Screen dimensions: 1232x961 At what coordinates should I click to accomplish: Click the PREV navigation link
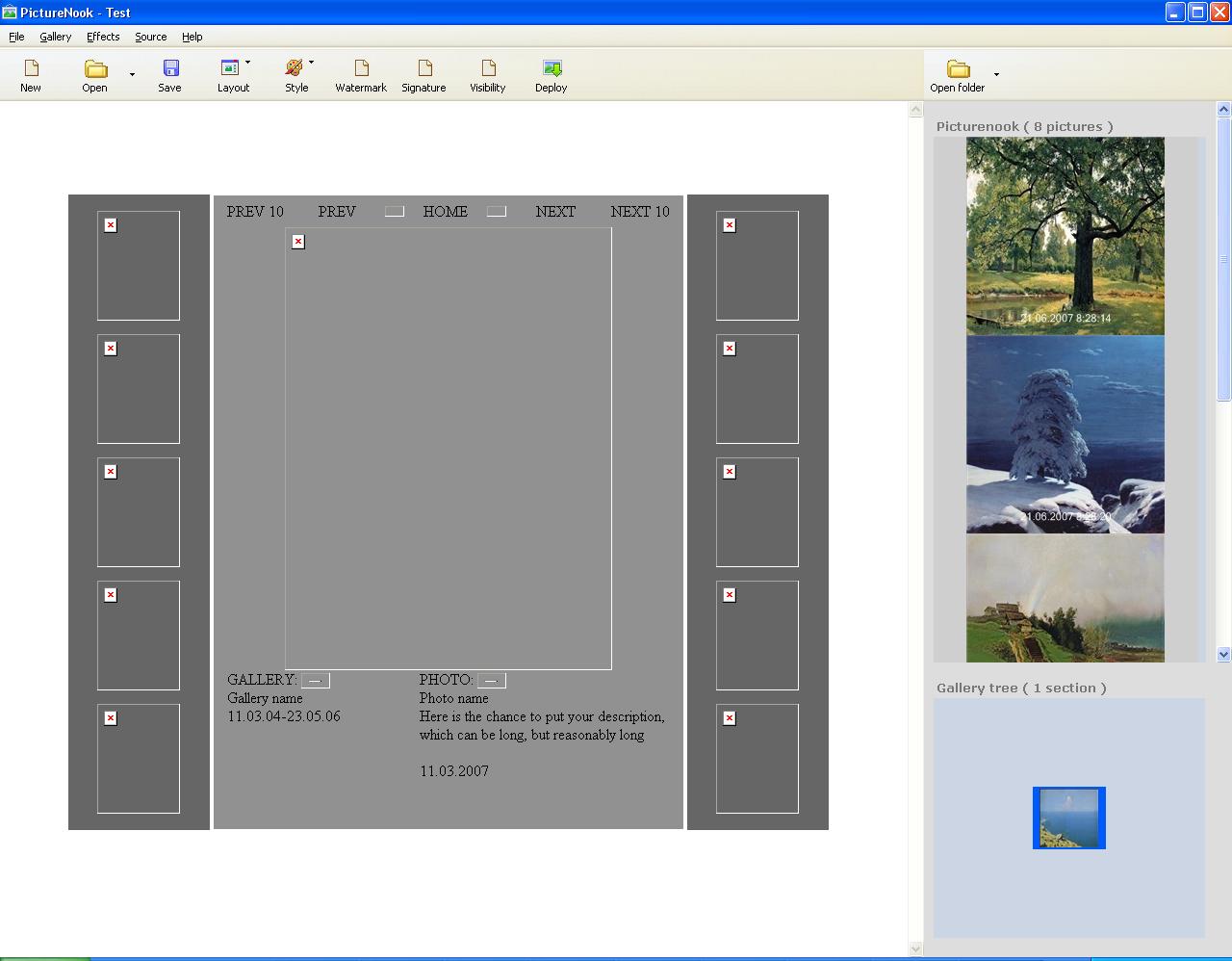(x=337, y=212)
